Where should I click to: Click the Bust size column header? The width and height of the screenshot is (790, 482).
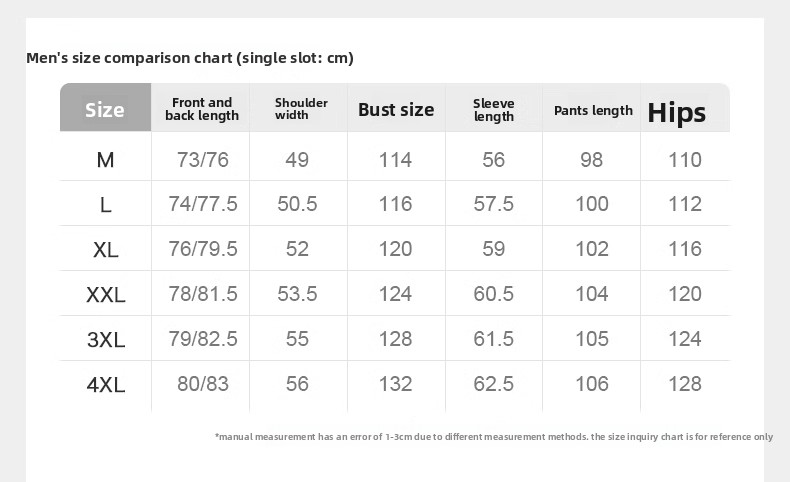click(396, 109)
